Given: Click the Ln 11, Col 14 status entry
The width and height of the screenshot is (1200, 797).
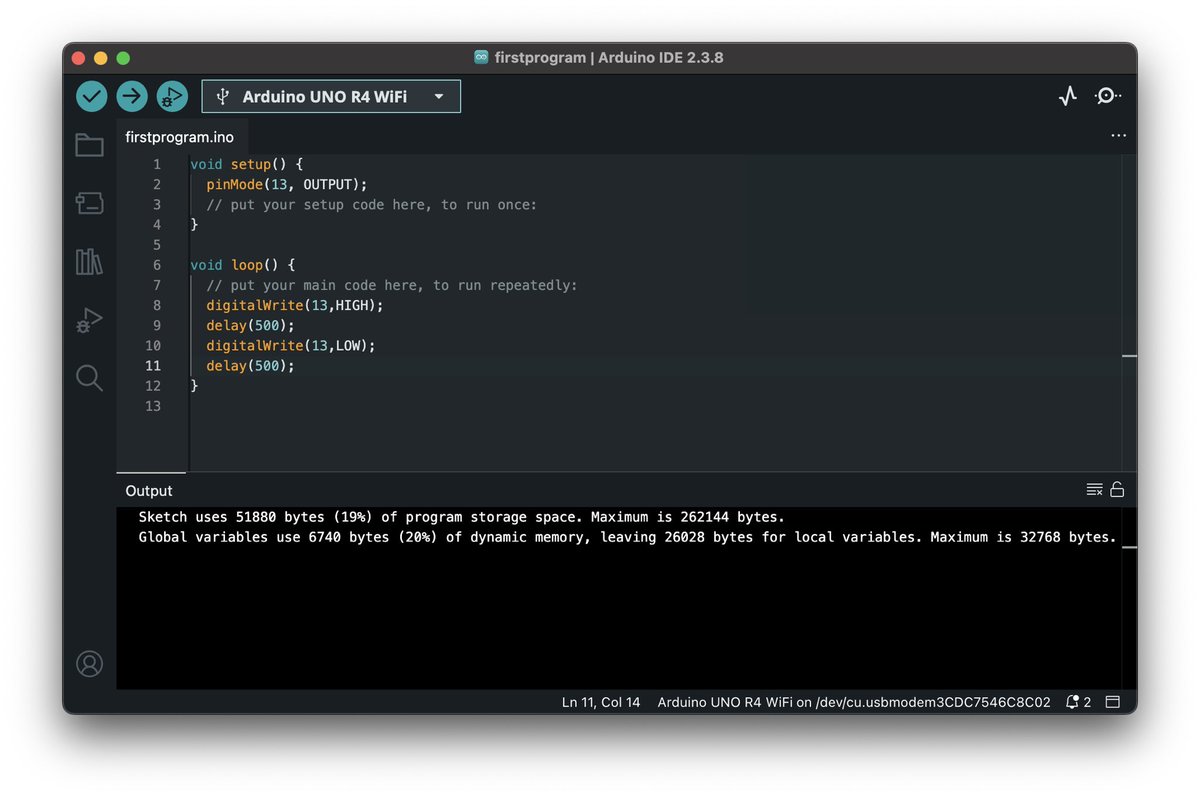Looking at the screenshot, I should click(x=601, y=702).
